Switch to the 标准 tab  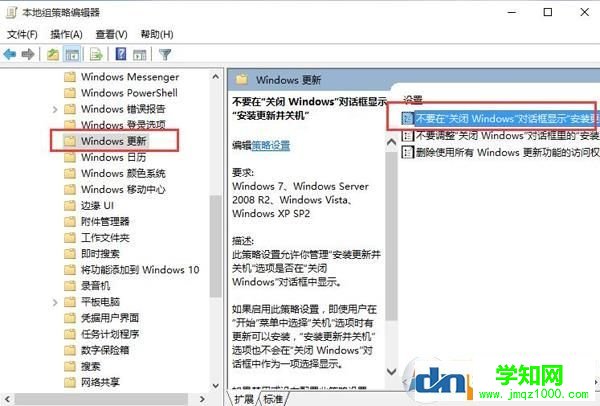pos(273,399)
